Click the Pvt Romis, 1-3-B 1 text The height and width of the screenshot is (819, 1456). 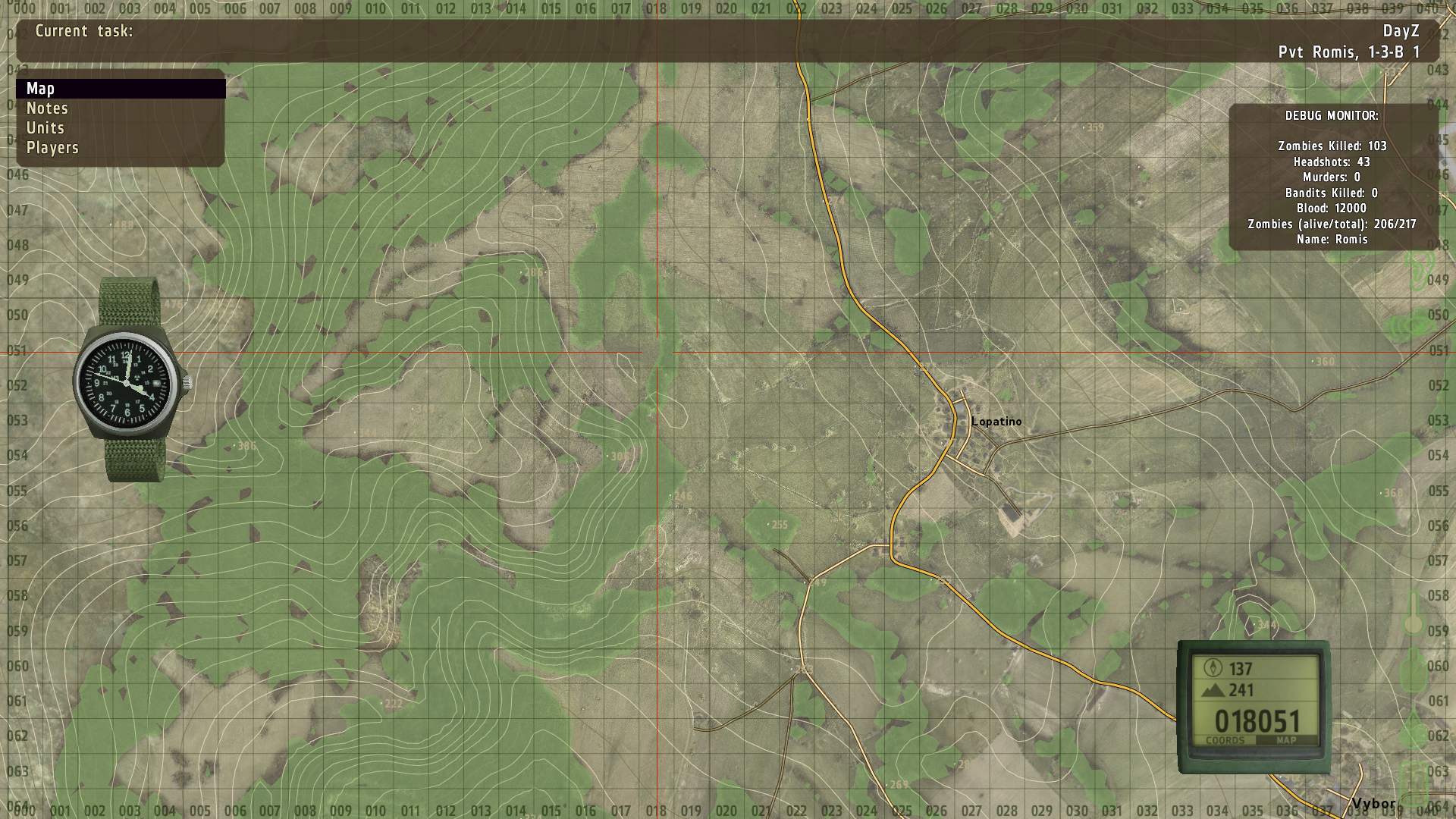tap(1349, 52)
